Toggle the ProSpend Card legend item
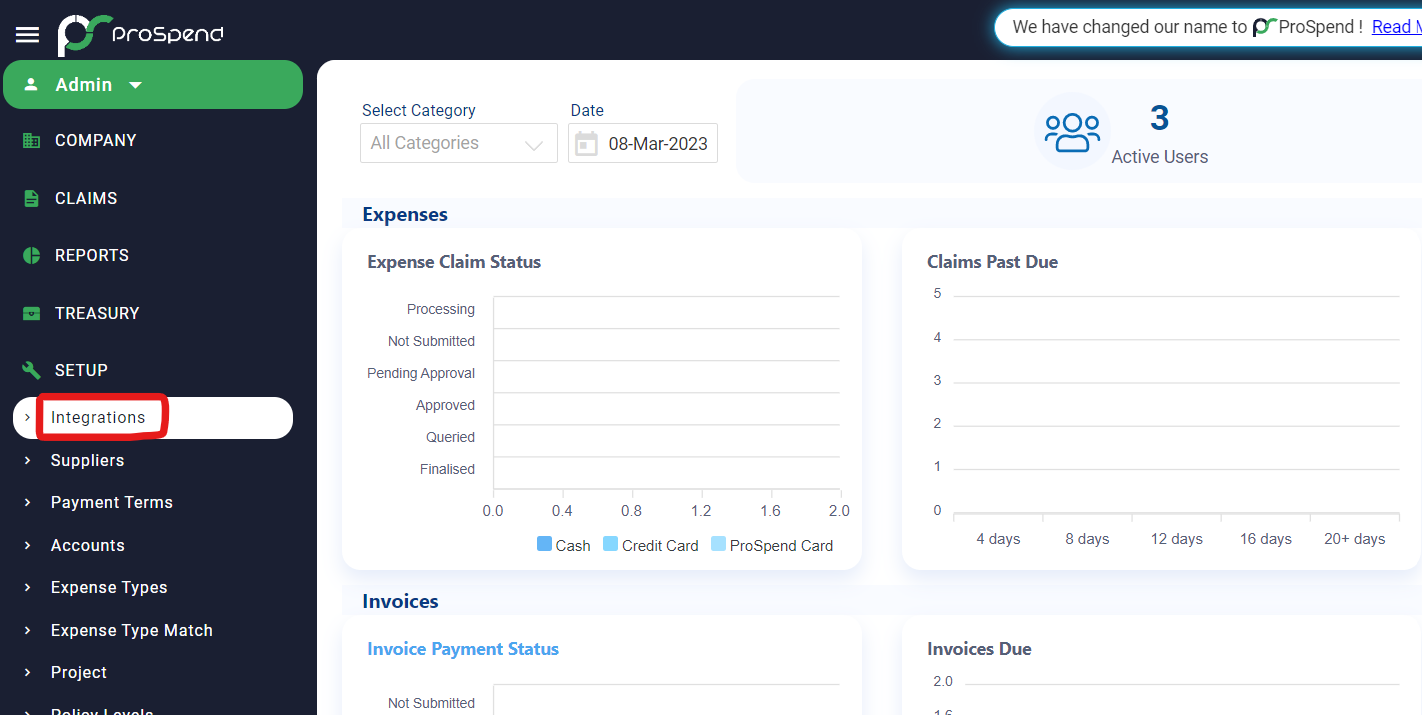Viewport: 1422px width, 715px height. pos(771,545)
